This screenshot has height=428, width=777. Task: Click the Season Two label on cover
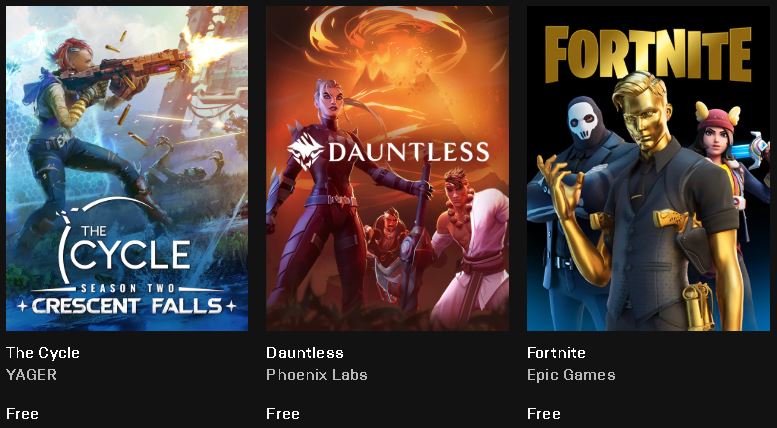tap(127, 289)
